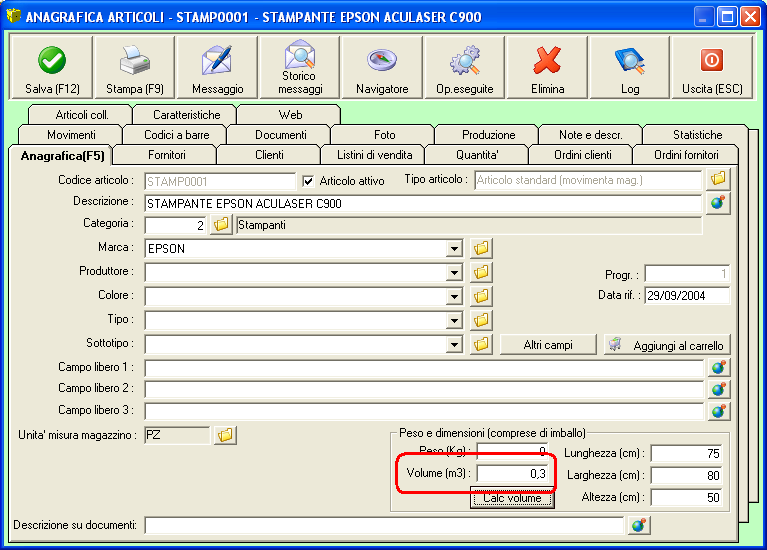Click folder icon on the Tipo row
This screenshot has width=767, height=550.
tap(481, 320)
